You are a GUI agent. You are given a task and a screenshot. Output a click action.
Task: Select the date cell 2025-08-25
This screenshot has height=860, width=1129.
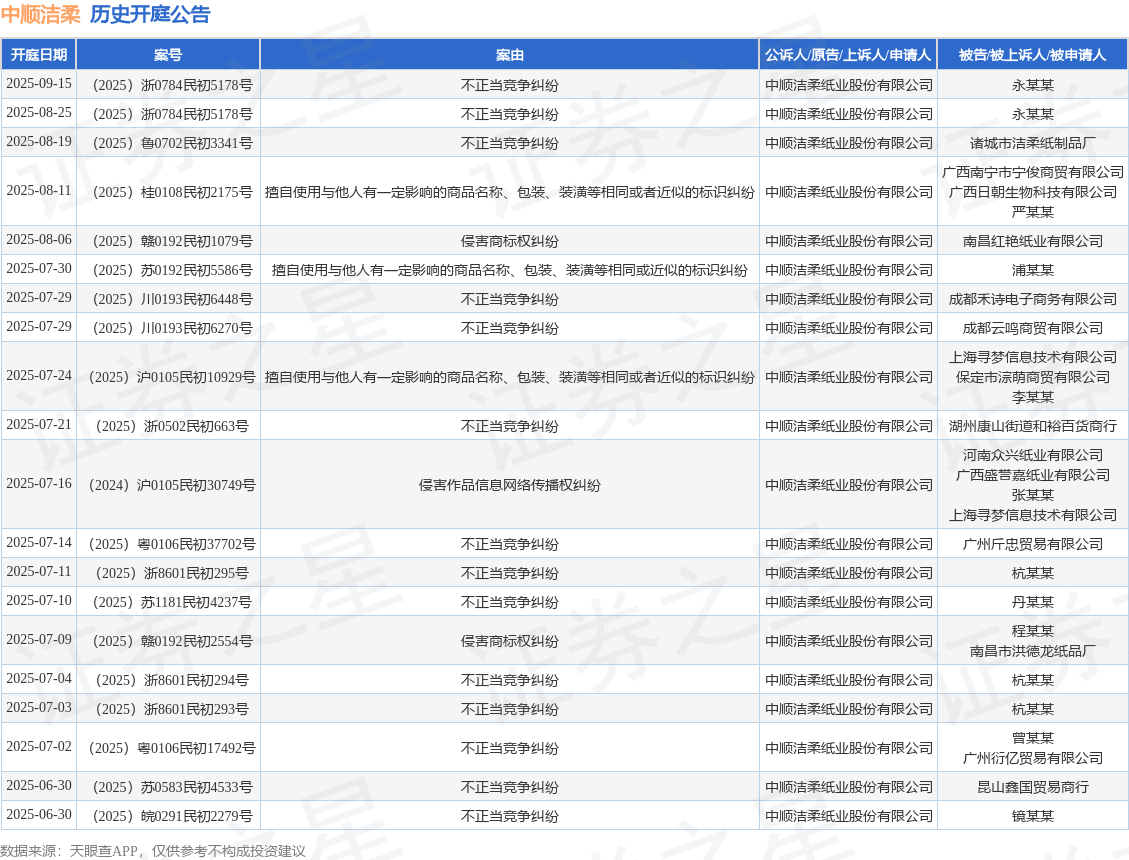(39, 113)
